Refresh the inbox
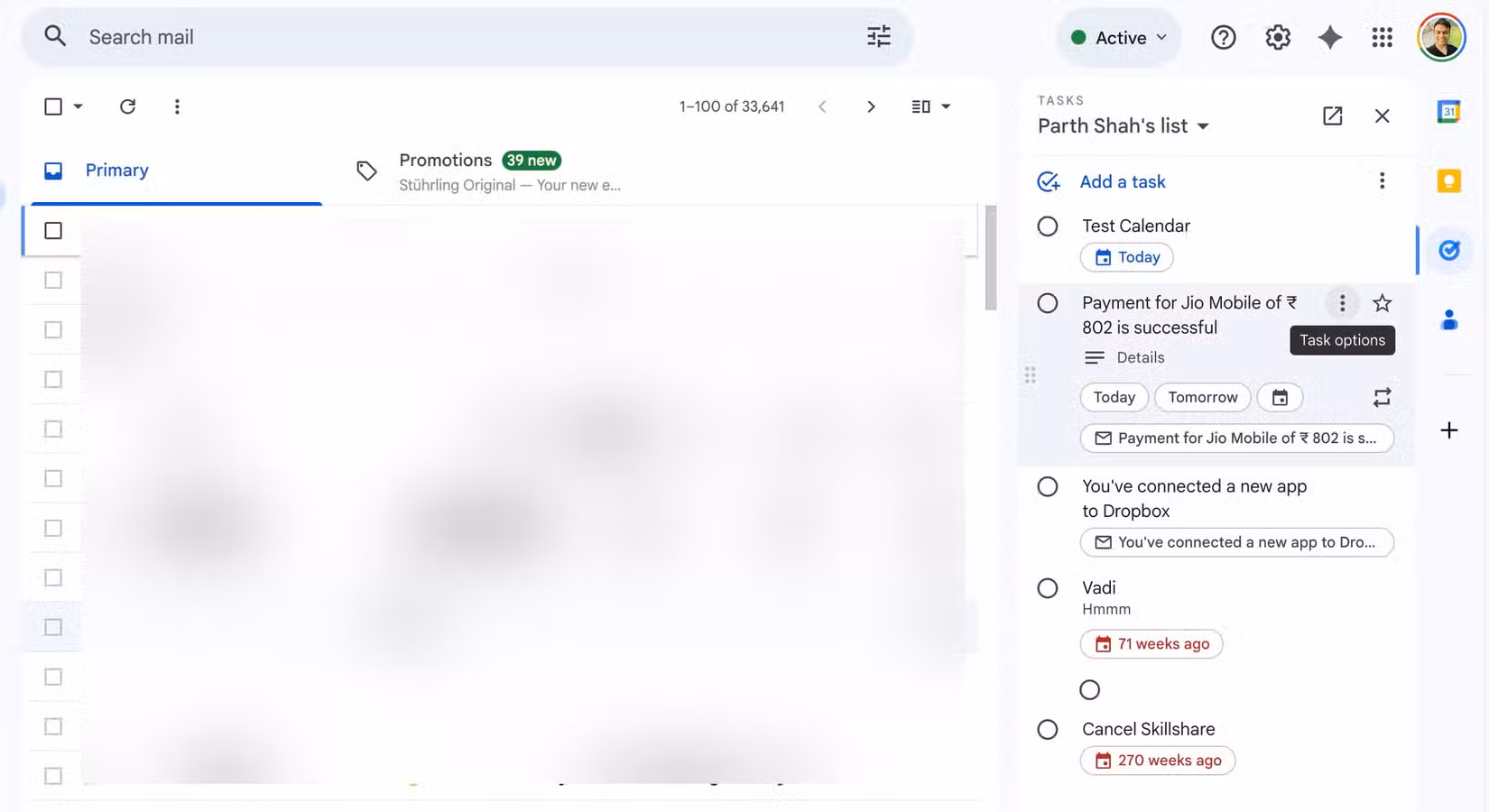Viewport: 1489px width, 812px height. pyautogui.click(x=127, y=106)
